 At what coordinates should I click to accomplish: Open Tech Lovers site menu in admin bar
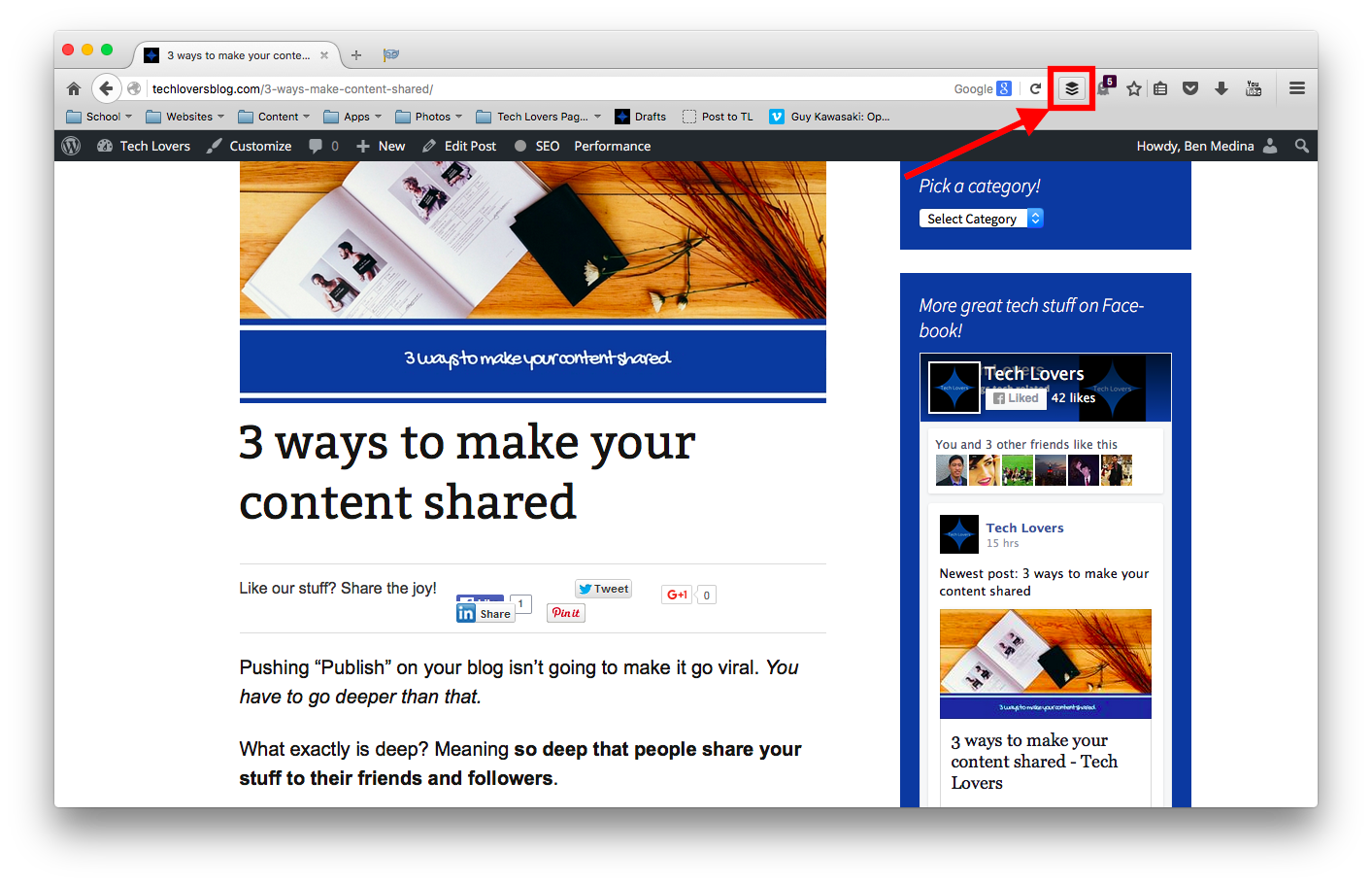click(x=144, y=146)
